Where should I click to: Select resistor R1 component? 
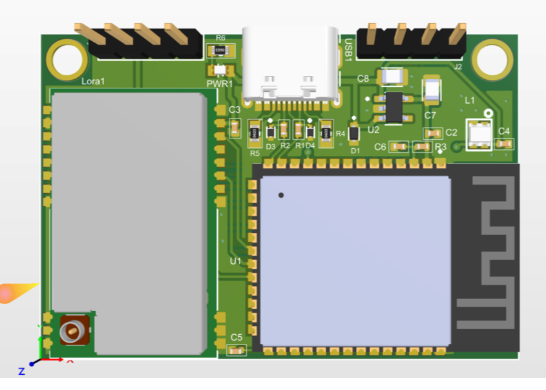[298, 130]
